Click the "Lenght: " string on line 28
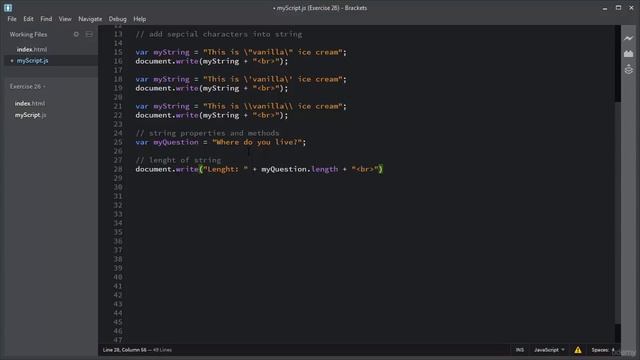 226,169
